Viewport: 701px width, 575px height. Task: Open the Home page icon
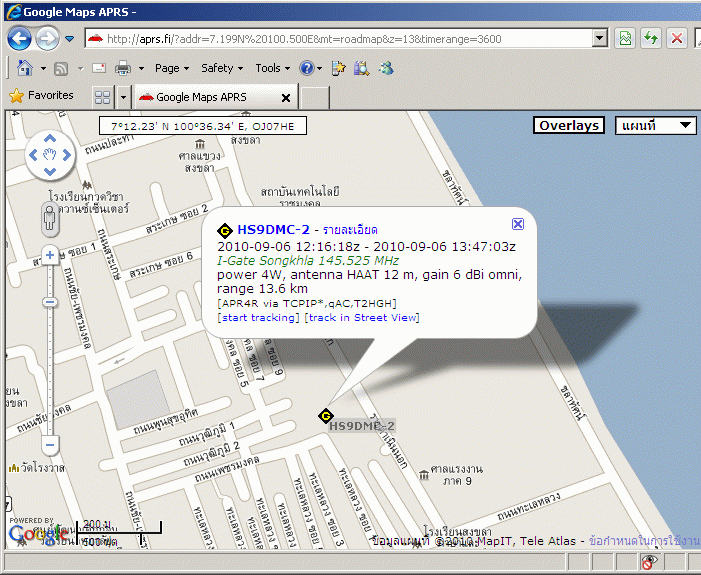[x=25, y=68]
